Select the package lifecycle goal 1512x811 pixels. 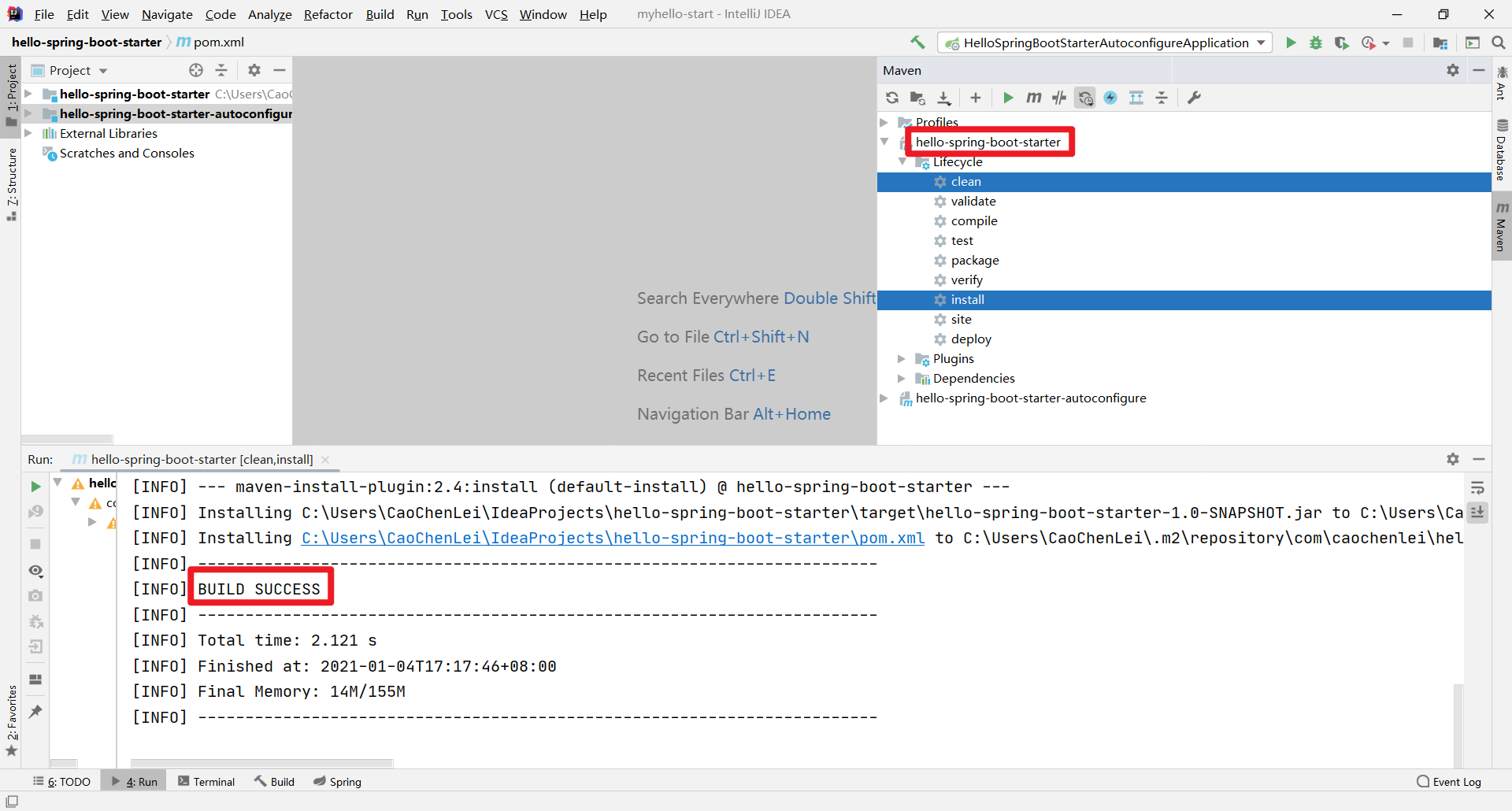(x=975, y=260)
